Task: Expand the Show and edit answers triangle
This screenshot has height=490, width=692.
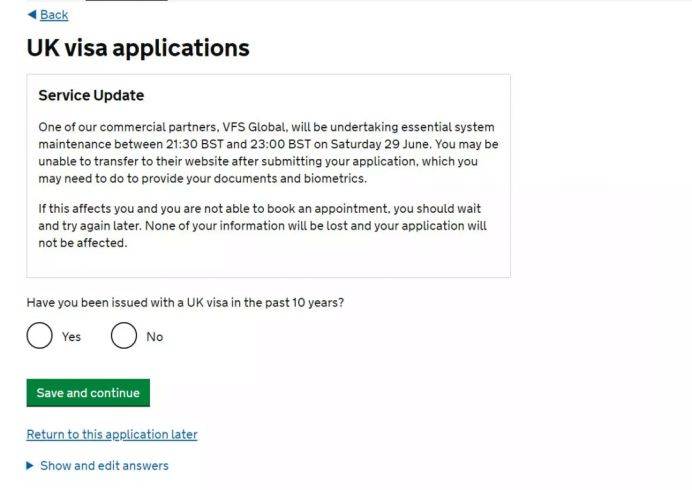Action: [x=31, y=466]
